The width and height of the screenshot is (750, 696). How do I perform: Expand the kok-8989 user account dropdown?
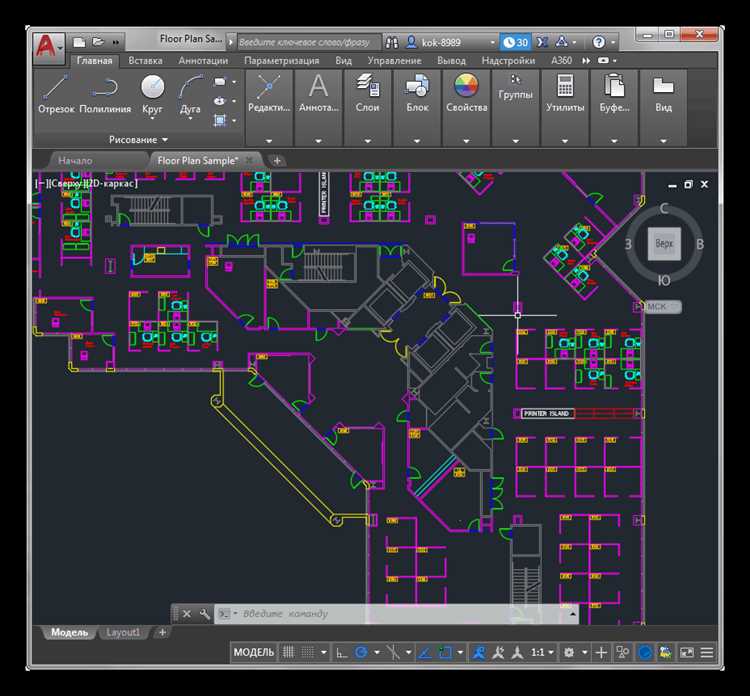[492, 42]
